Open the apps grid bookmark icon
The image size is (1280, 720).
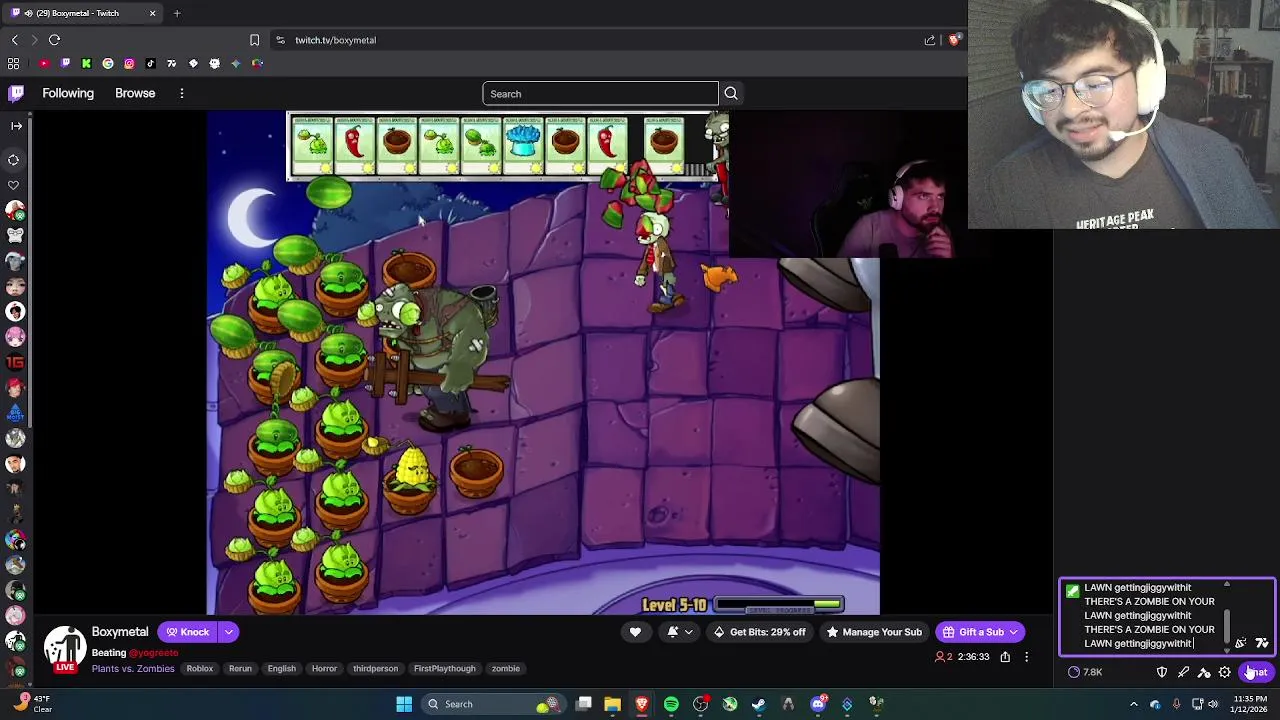click(x=14, y=64)
